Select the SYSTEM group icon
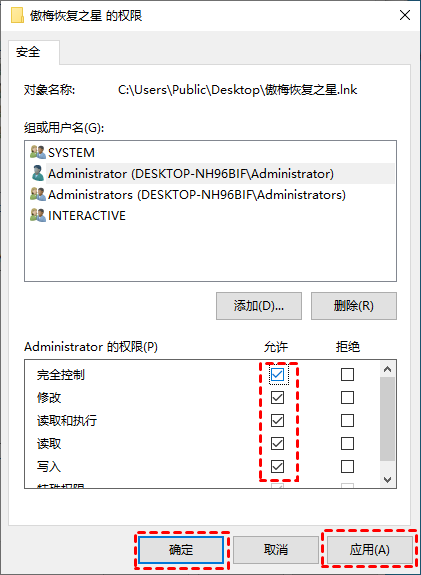This screenshot has height=575, width=421. pos(38,152)
